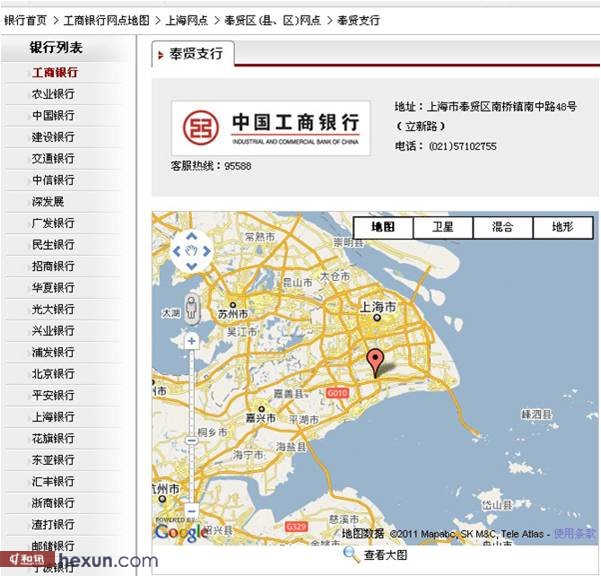
Task: Pan the map down with the arrow
Action: [191, 266]
